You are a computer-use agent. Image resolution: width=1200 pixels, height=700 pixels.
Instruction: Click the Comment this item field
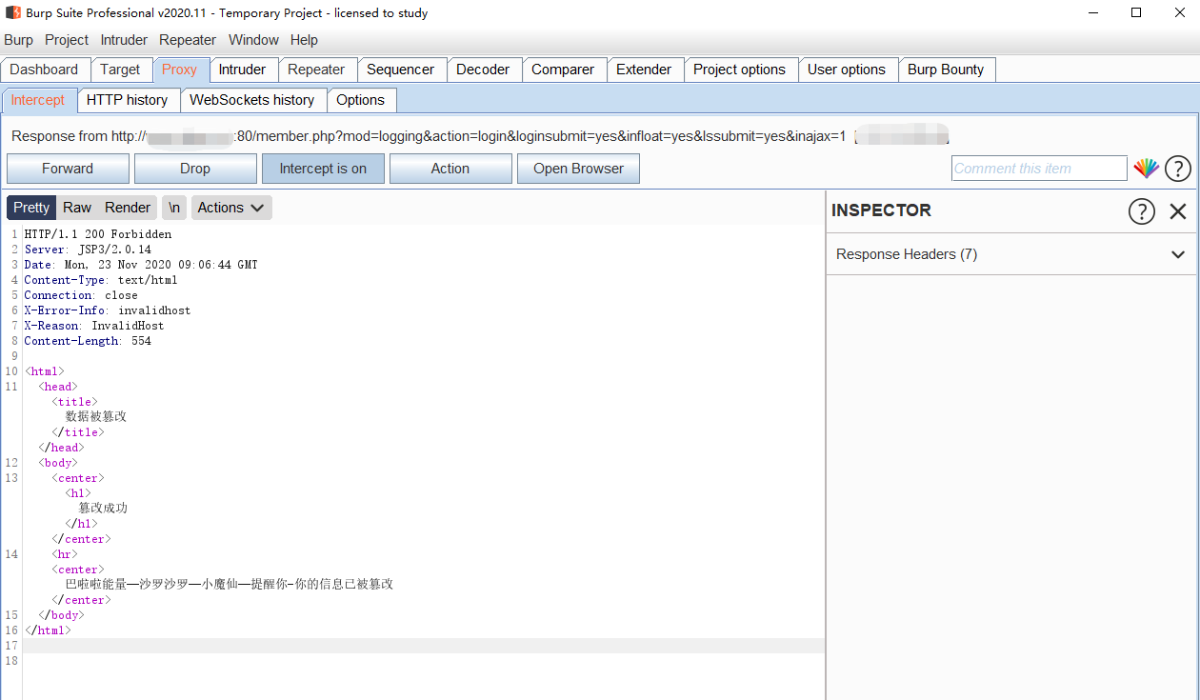1038,168
